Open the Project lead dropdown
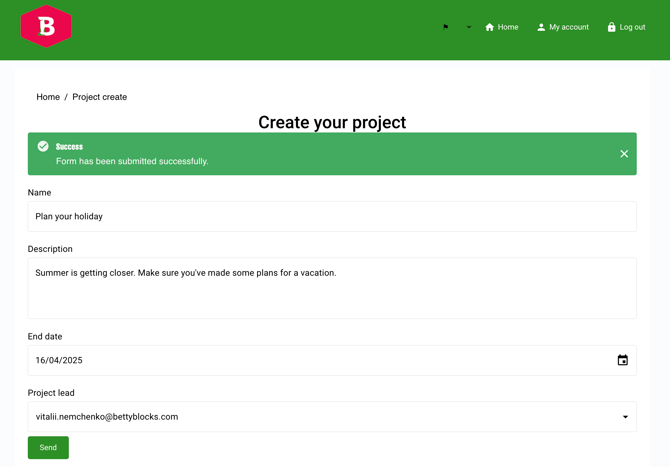This screenshot has height=467, width=670. 332,417
